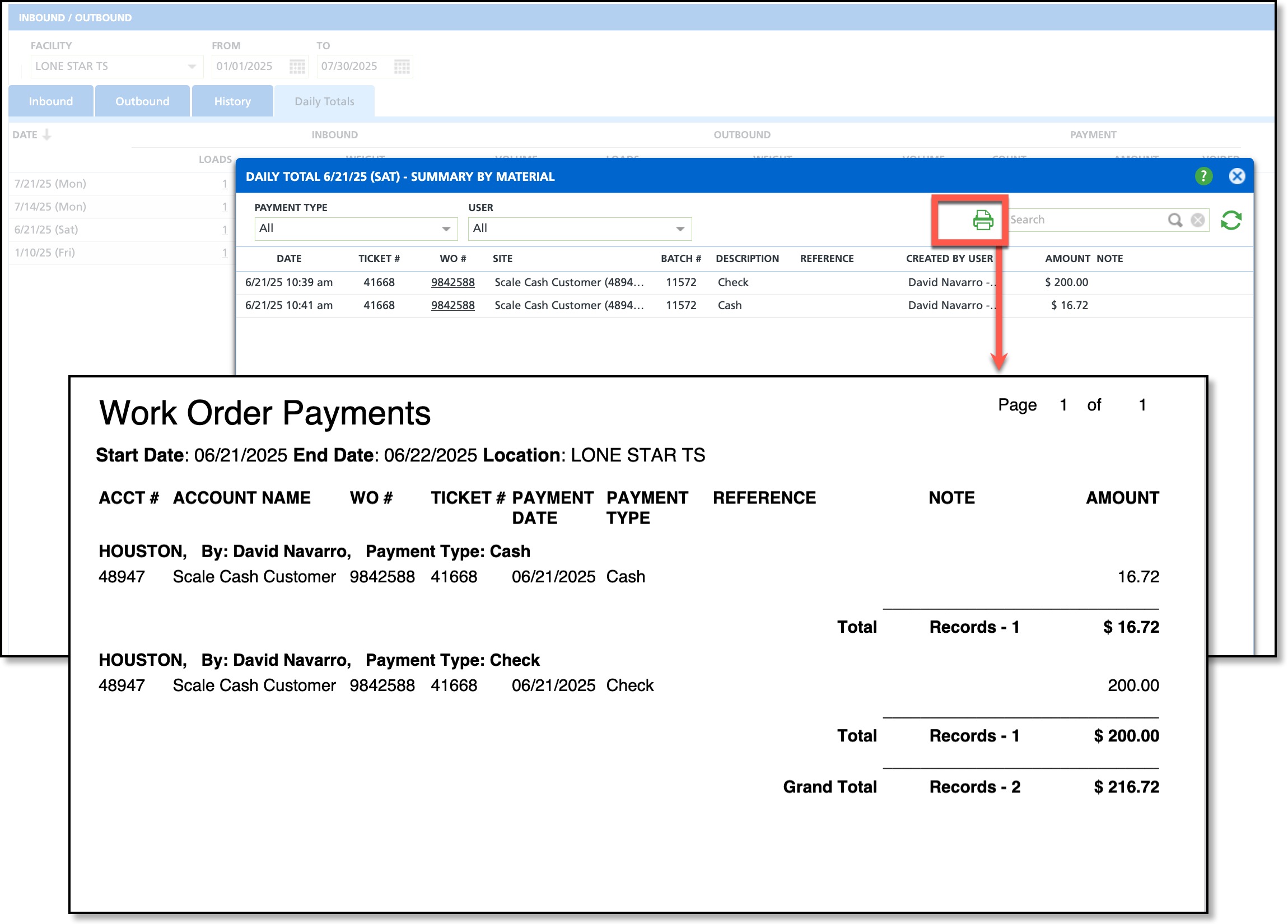
Task: Open WO 9842588 link in Check row
Action: 452,282
